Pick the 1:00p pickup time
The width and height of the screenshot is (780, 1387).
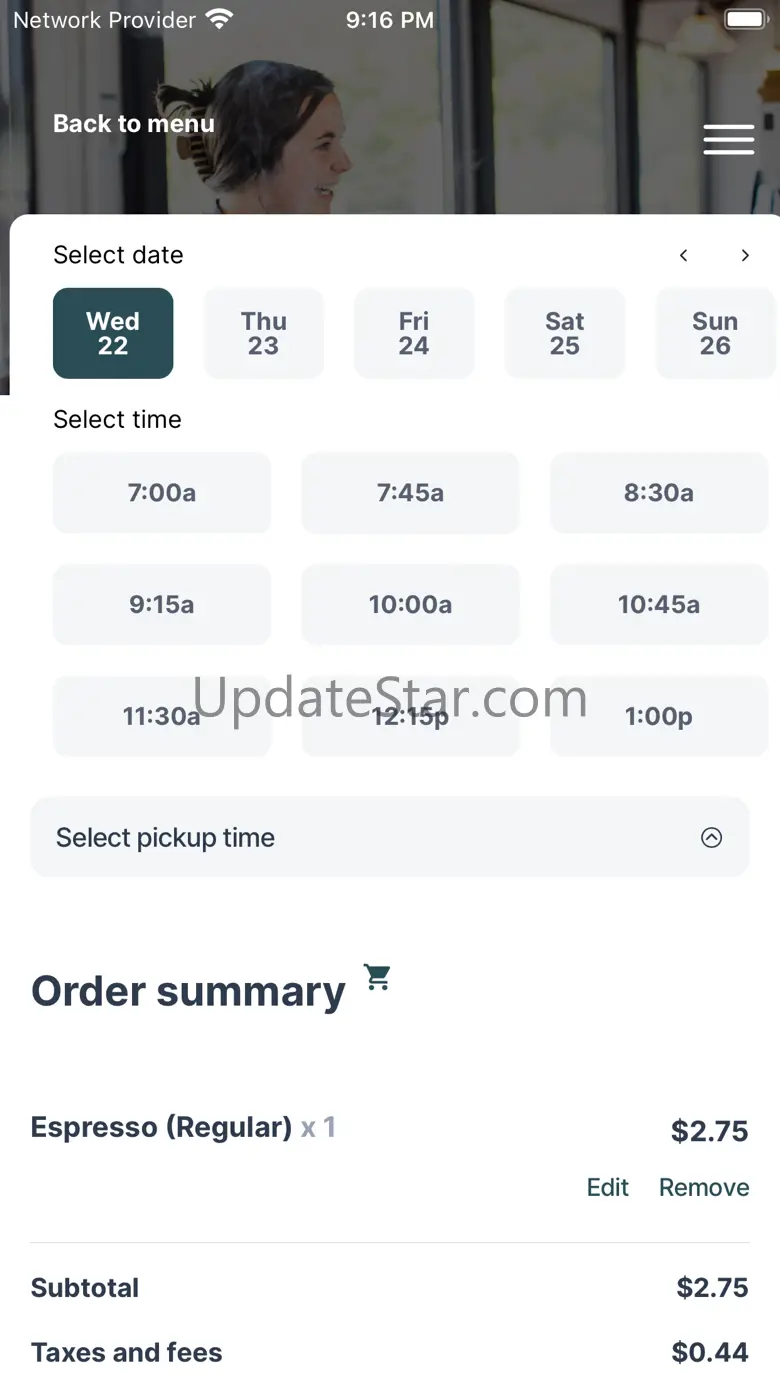[x=659, y=717]
